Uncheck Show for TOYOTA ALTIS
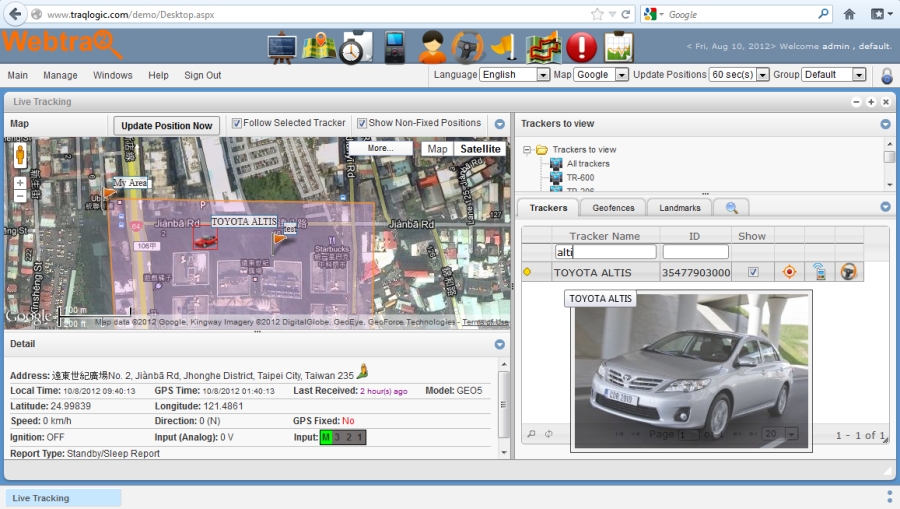This screenshot has width=900, height=509. pyautogui.click(x=753, y=272)
